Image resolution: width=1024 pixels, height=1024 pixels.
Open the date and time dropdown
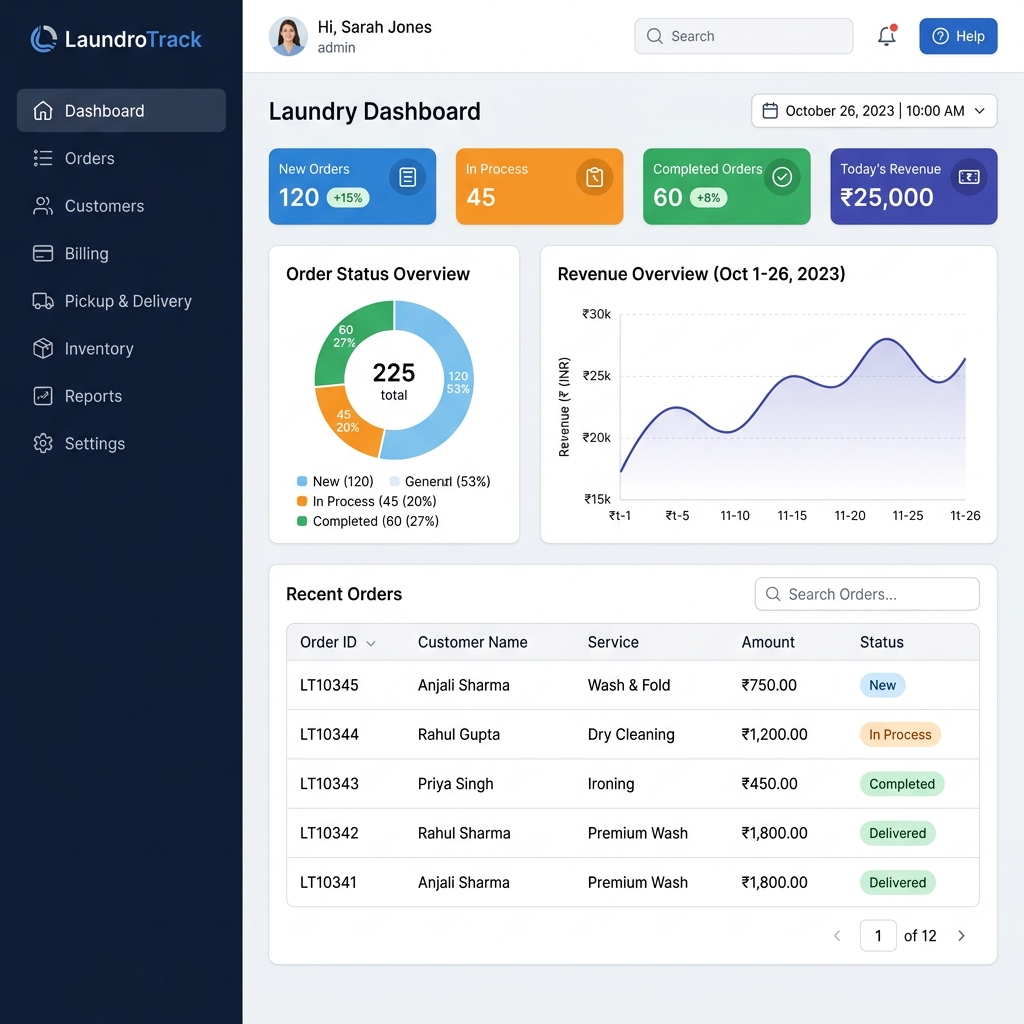pyautogui.click(x=874, y=111)
